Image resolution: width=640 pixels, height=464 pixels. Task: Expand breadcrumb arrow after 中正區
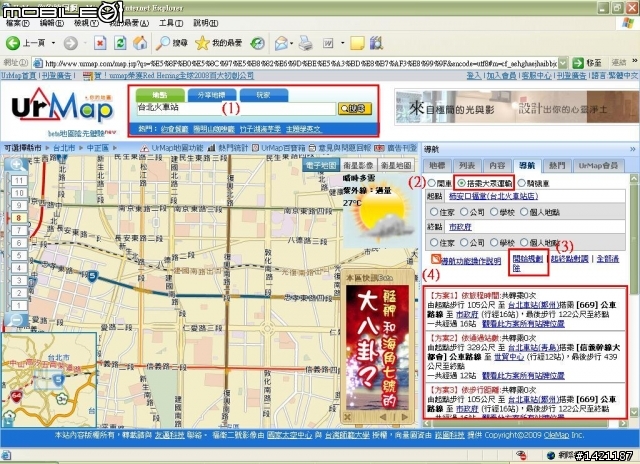coord(115,148)
